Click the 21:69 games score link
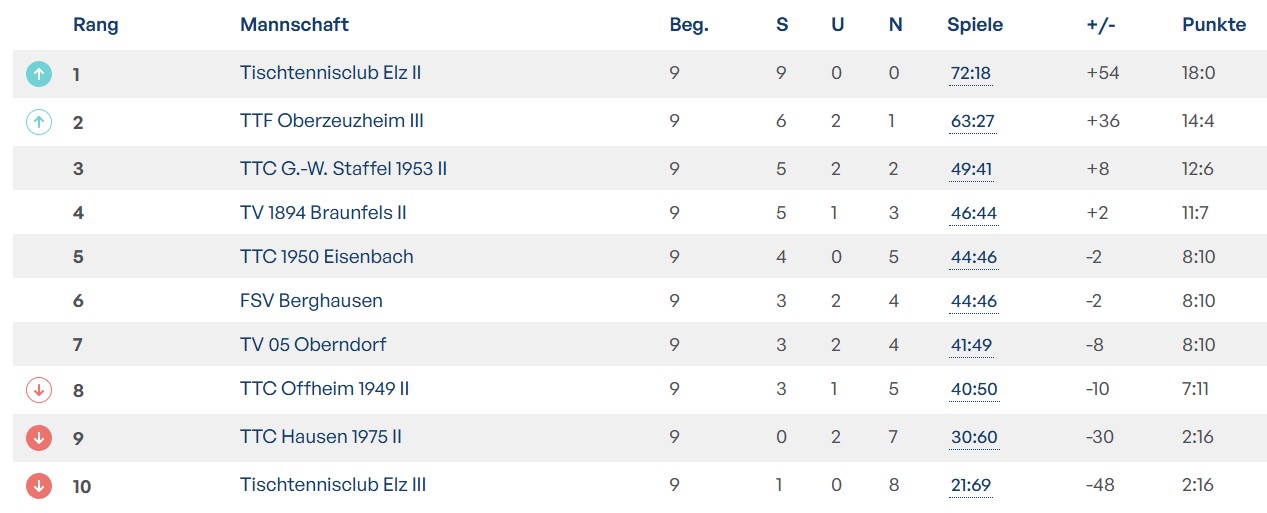This screenshot has height=513, width=1267. (970, 486)
